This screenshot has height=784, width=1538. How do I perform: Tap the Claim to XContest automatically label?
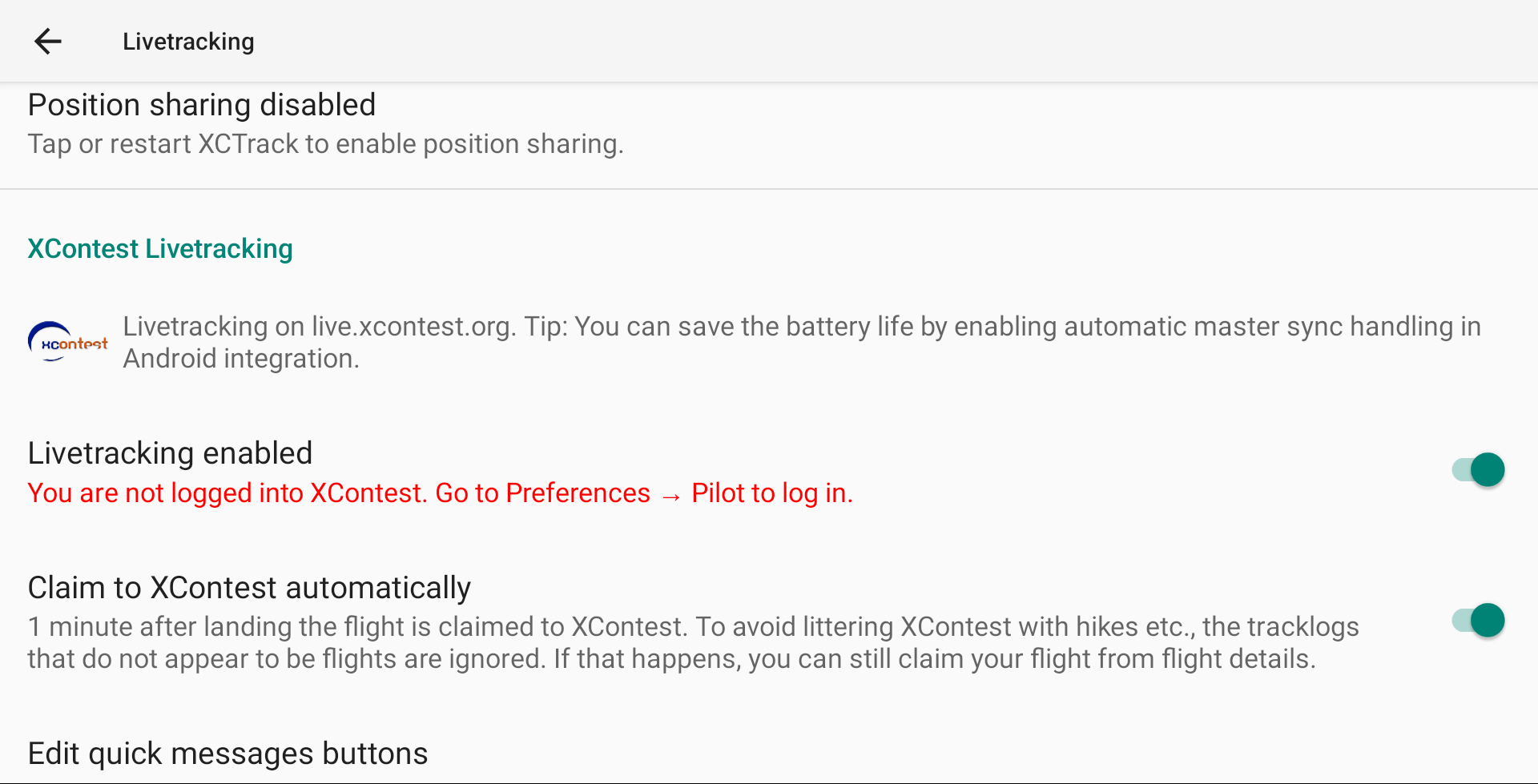pyautogui.click(x=249, y=588)
